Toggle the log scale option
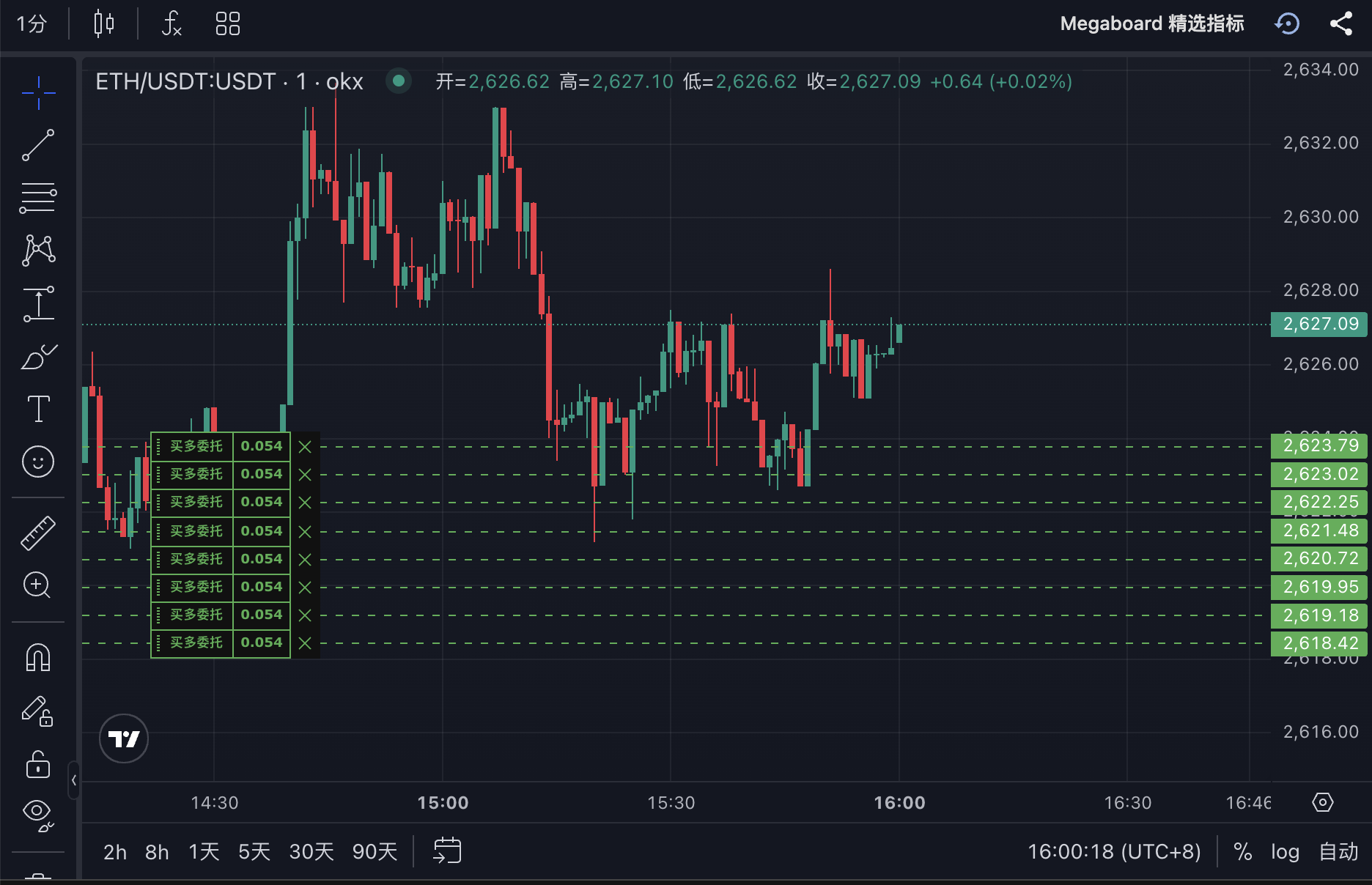Viewport: 1372px width, 885px height. [1285, 851]
